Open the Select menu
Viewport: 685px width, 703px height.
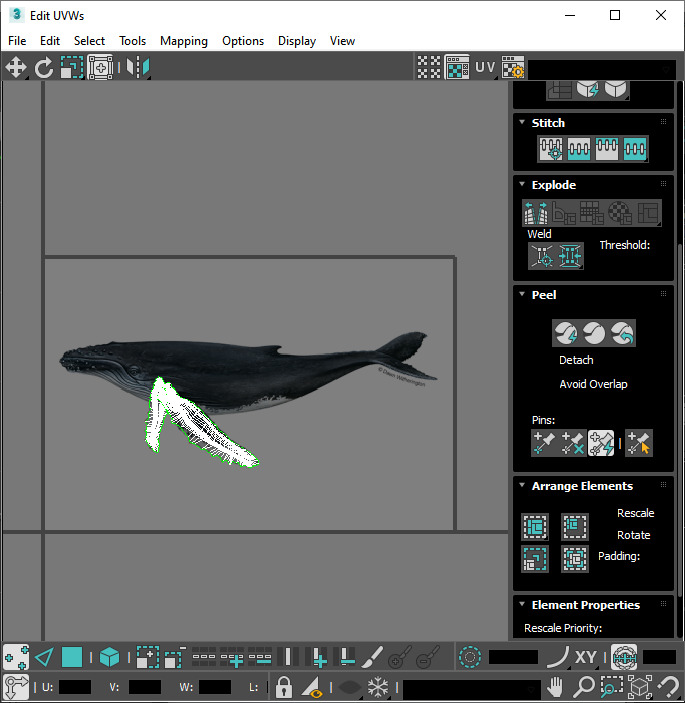[x=89, y=41]
